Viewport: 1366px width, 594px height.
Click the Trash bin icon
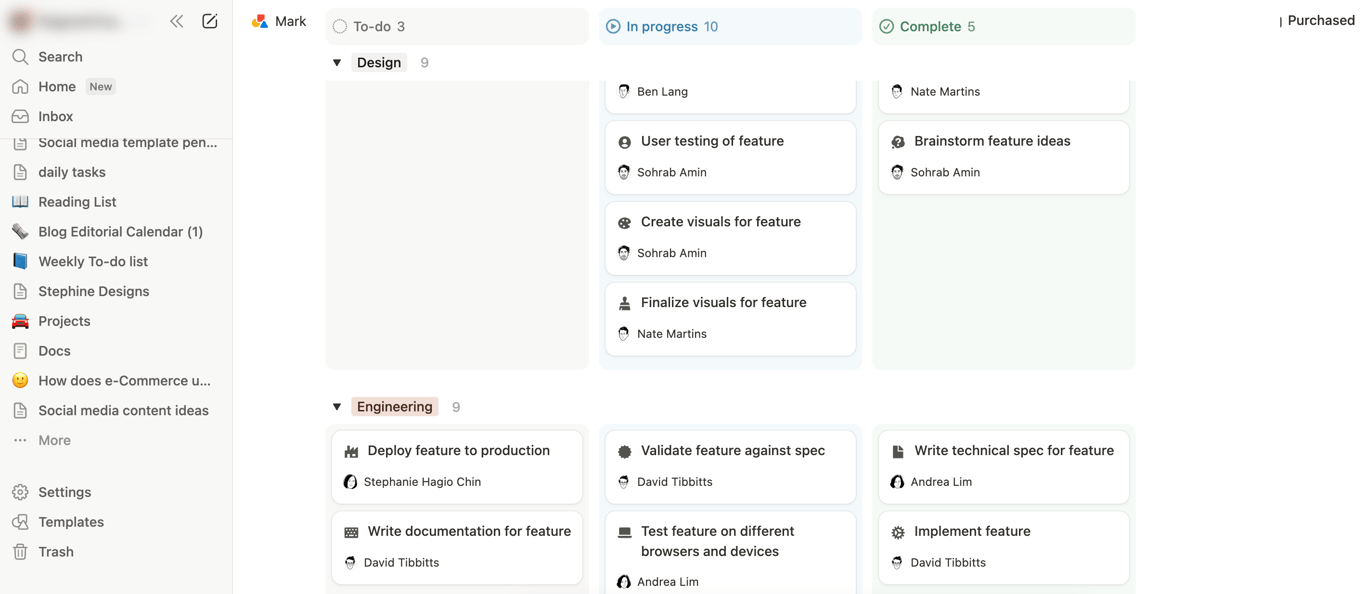coord(20,552)
